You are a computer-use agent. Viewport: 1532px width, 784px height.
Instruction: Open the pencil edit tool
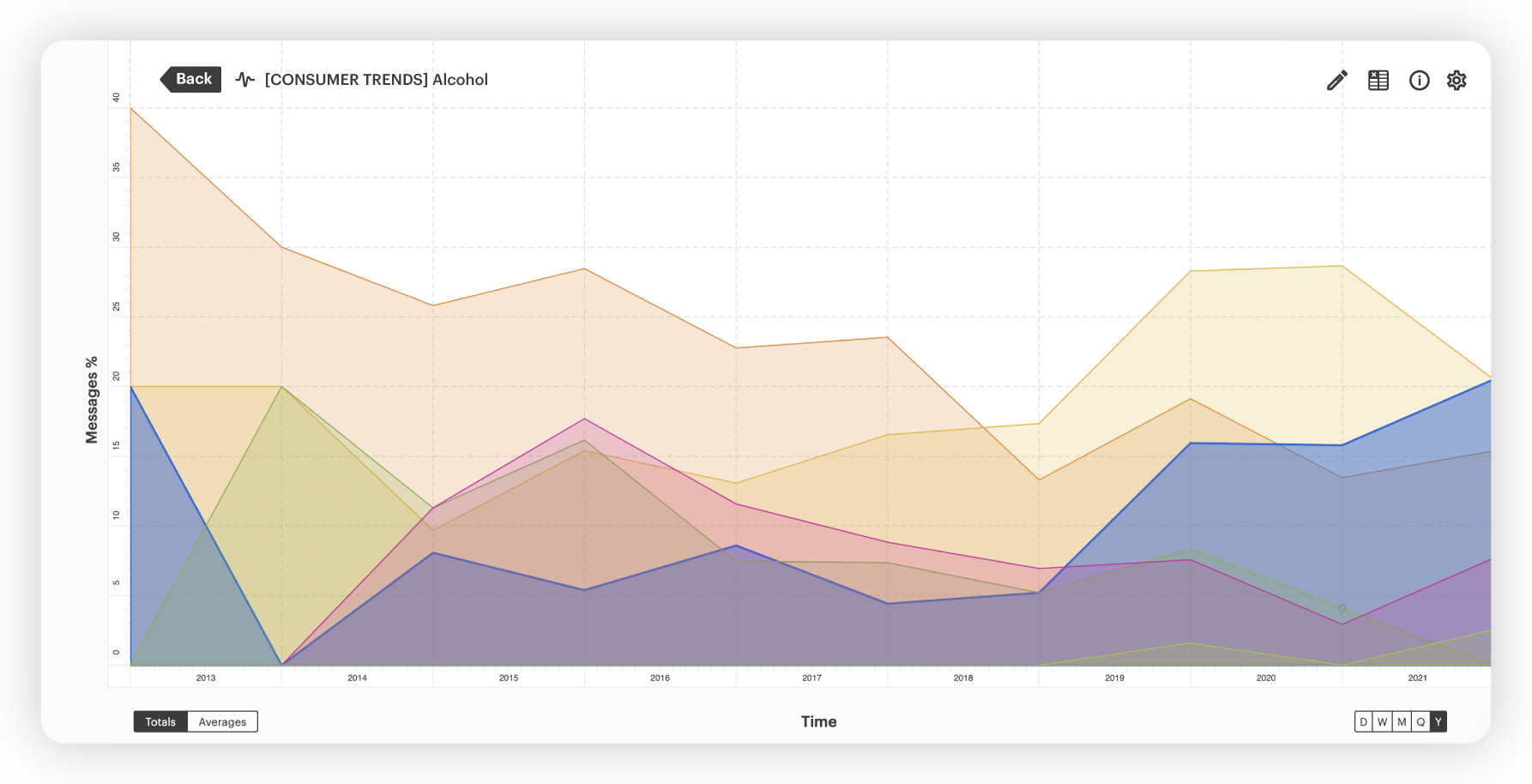click(1336, 81)
